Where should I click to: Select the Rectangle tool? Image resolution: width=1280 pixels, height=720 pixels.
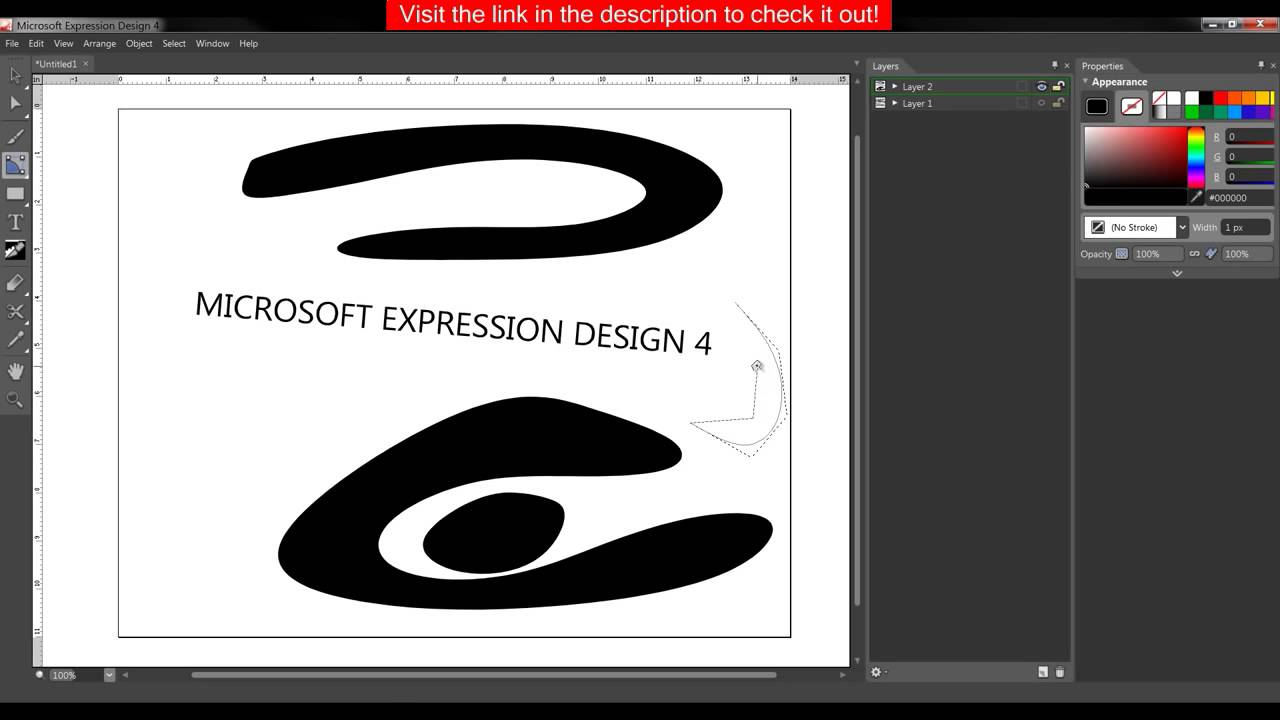(x=15, y=192)
